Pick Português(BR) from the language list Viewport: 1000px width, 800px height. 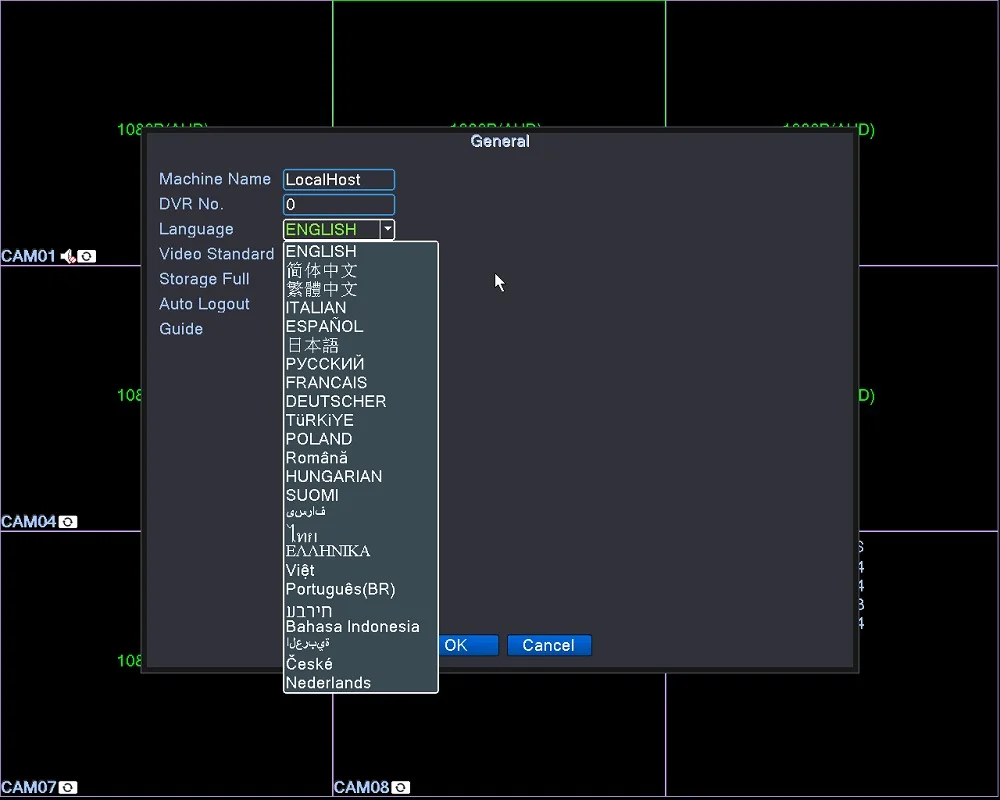pyautogui.click(x=360, y=589)
